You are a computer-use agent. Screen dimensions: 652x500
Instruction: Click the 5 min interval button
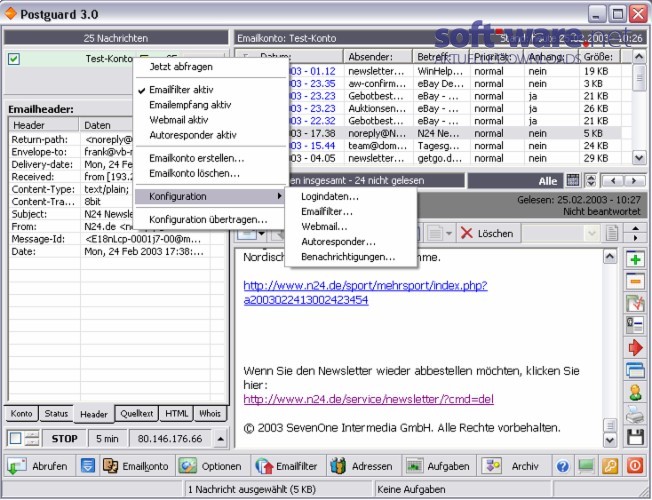107,438
